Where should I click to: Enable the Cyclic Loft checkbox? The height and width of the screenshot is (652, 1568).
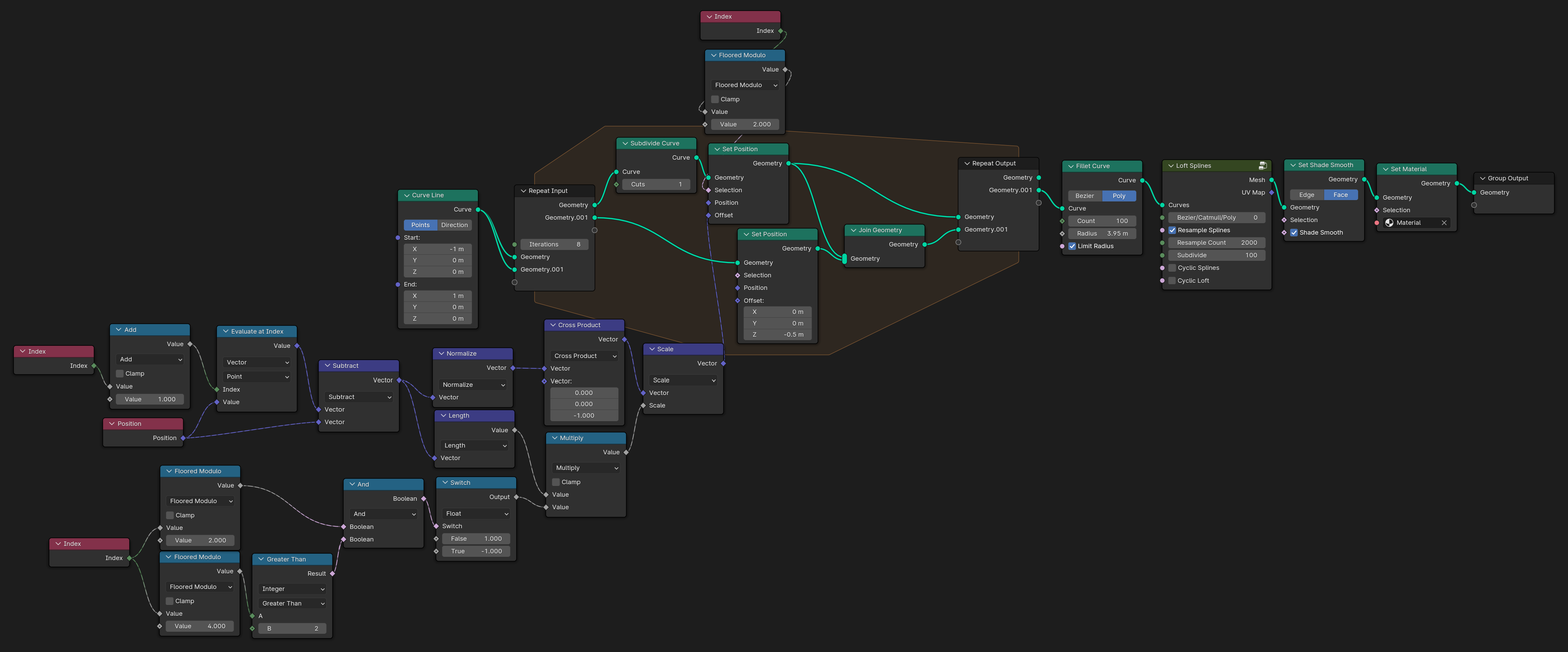coord(1172,280)
